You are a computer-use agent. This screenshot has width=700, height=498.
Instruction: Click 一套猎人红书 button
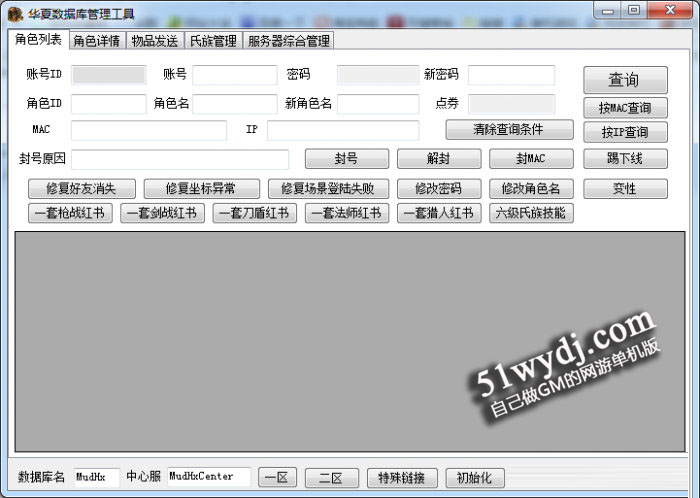coord(439,213)
